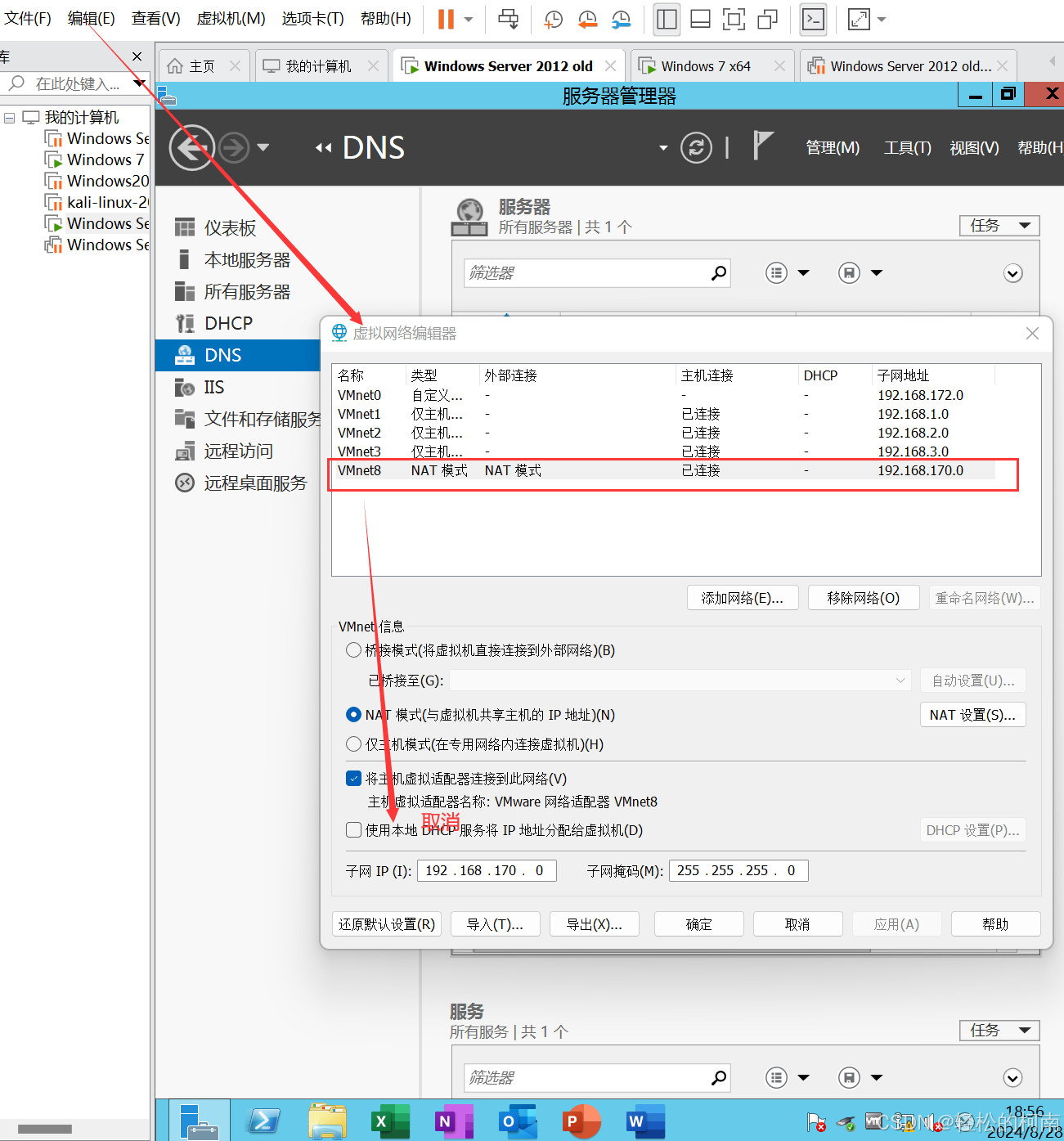Select kali-linux VM in library tree
The width and height of the screenshot is (1064, 1141).
click(x=98, y=202)
